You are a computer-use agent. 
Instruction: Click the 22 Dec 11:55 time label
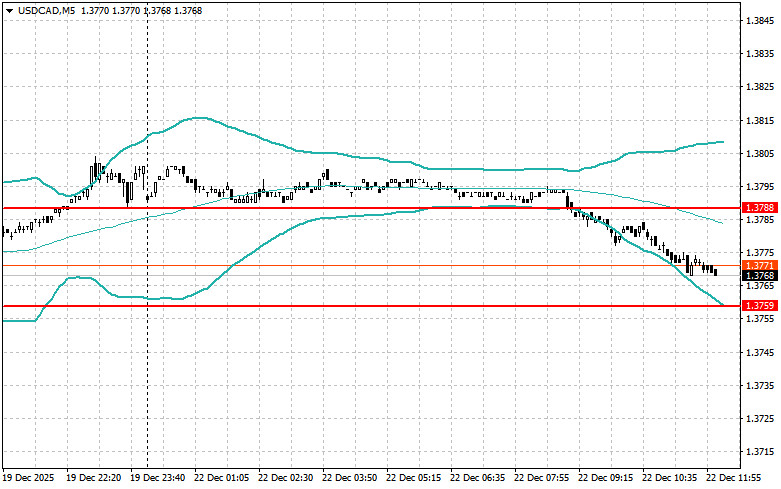(x=733, y=478)
